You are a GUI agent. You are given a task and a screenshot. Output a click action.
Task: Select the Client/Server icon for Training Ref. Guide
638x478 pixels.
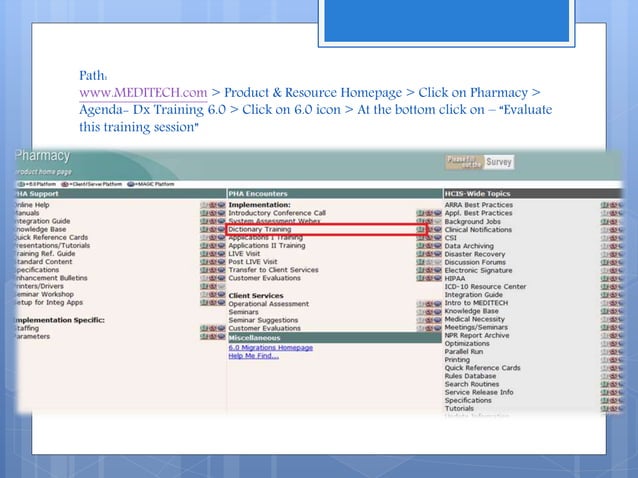213,254
